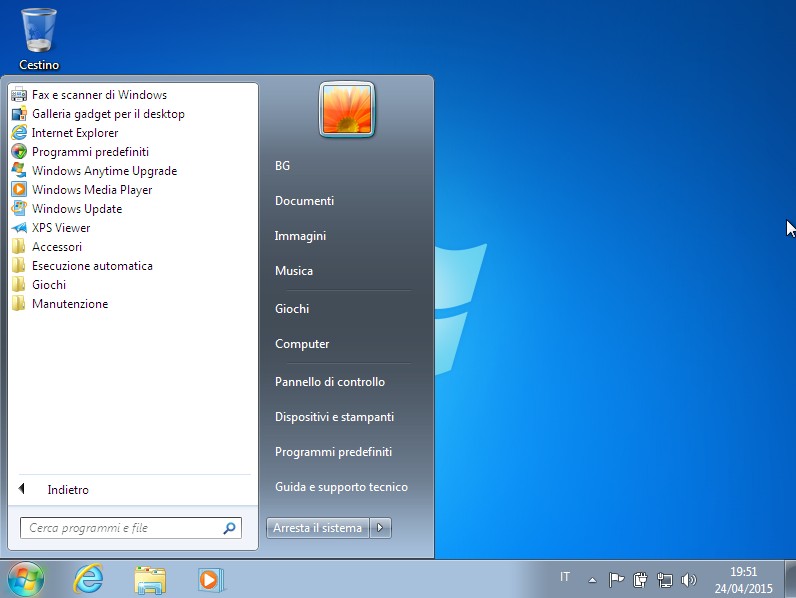Click the Cerca programmi e file search box

(130, 528)
